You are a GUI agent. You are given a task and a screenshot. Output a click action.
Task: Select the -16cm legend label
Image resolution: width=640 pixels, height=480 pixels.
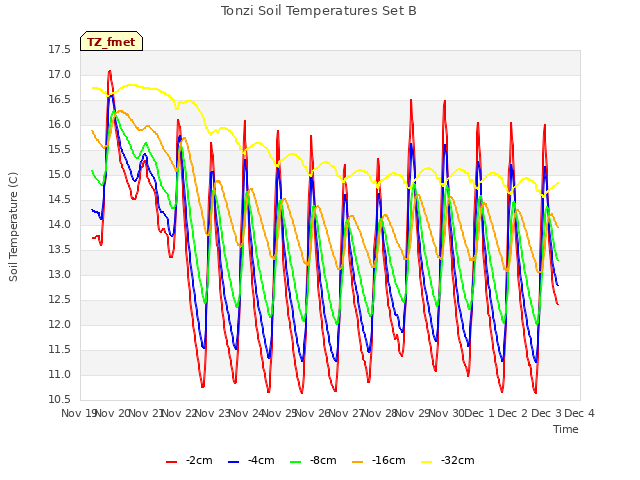tap(389, 460)
